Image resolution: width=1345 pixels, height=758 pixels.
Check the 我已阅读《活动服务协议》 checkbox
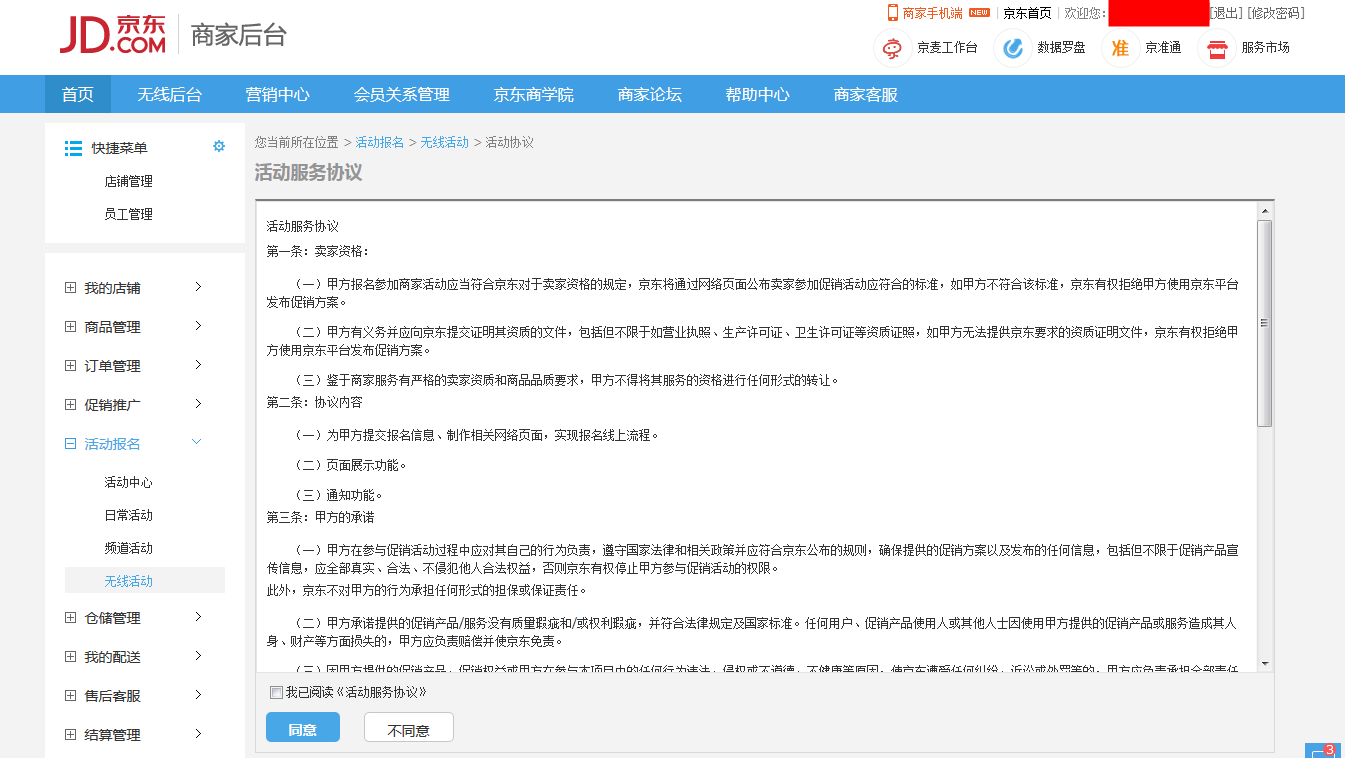tap(276, 692)
